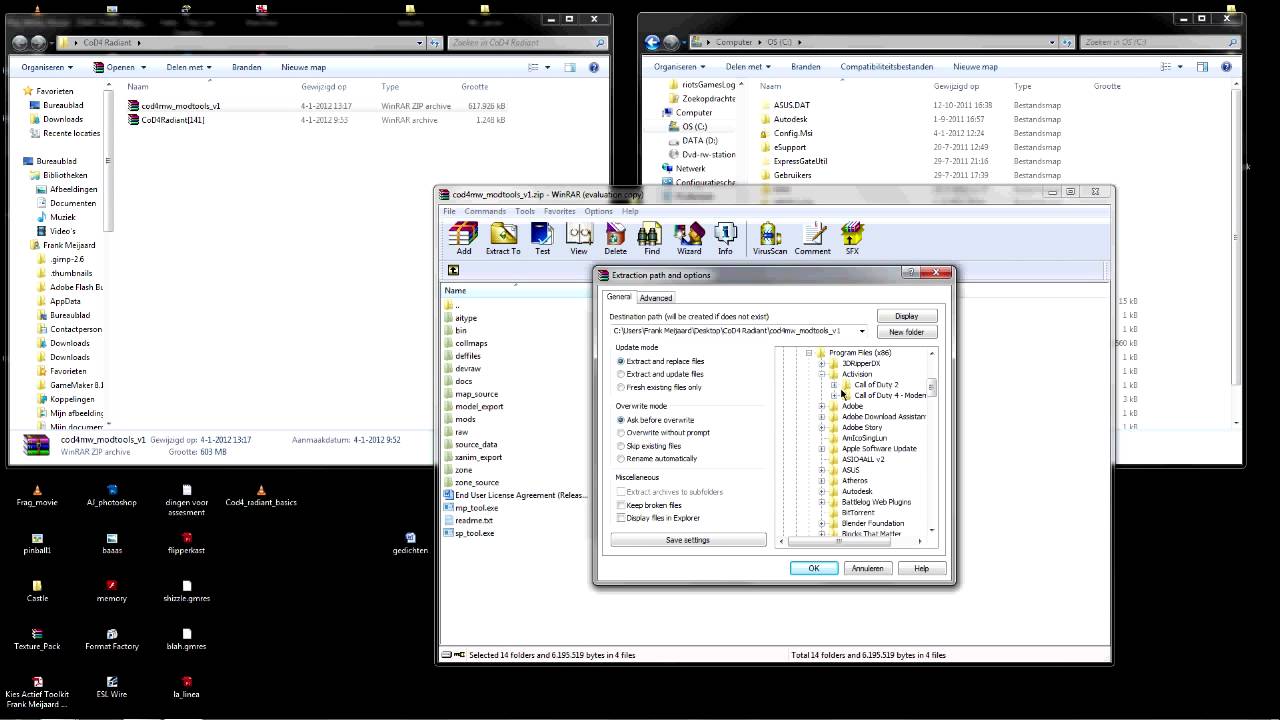
Task: Click the SFX toolbar icon
Action: 852,238
